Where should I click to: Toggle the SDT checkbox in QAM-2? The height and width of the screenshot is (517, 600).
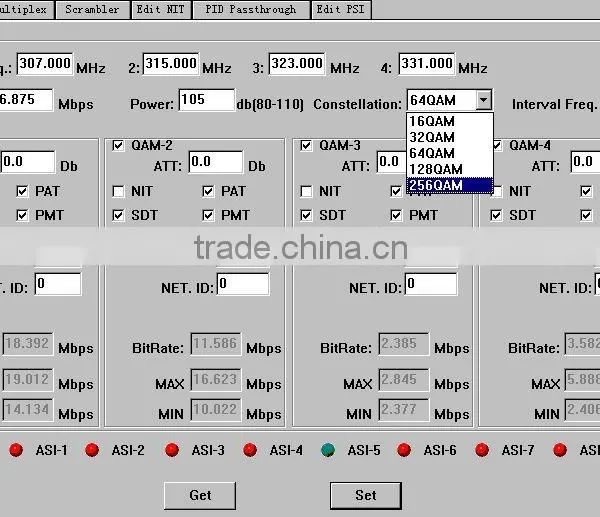pos(118,215)
